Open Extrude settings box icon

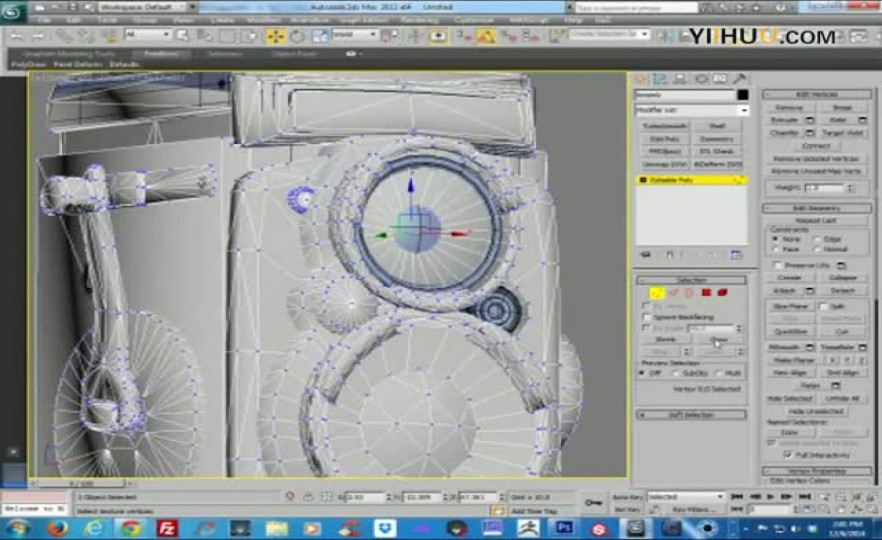coord(810,120)
